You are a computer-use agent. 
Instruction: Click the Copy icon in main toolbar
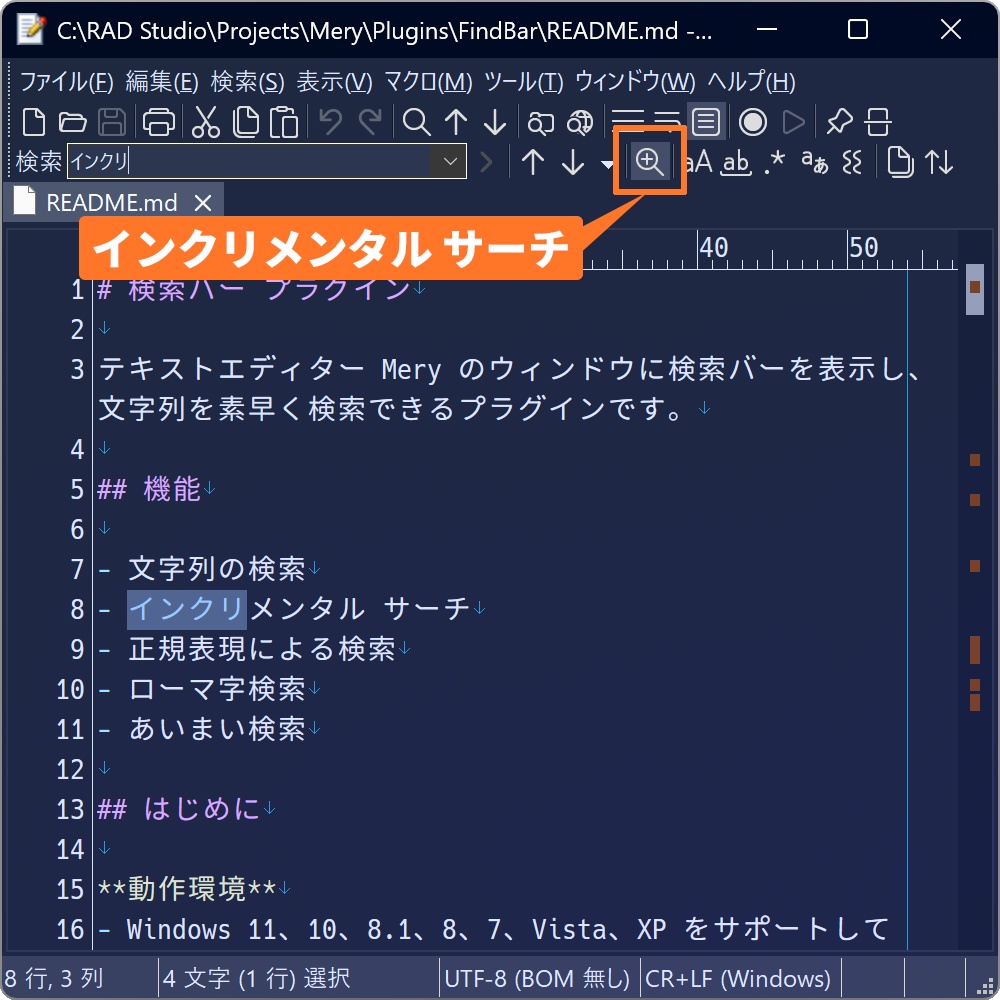(x=246, y=122)
